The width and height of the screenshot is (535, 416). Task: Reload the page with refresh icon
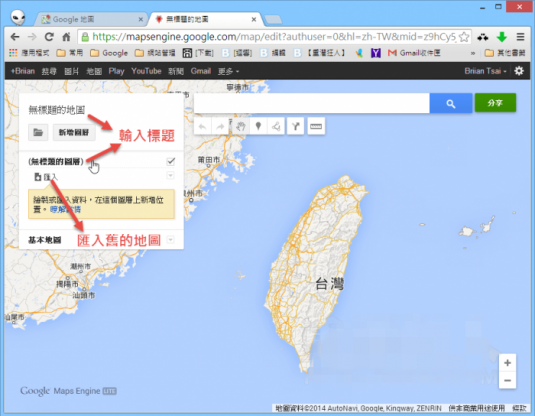click(49, 37)
